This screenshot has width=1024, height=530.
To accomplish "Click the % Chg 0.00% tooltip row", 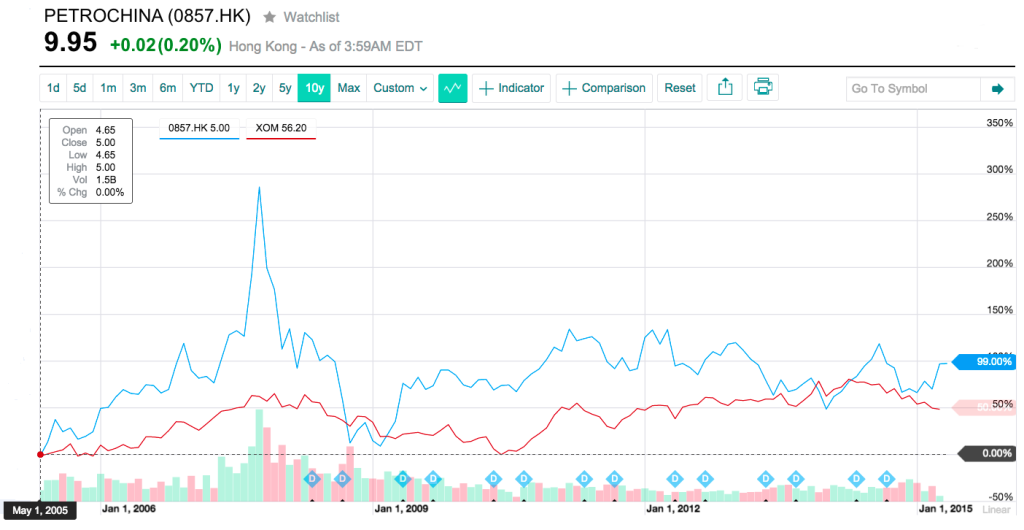I will click(x=91, y=192).
